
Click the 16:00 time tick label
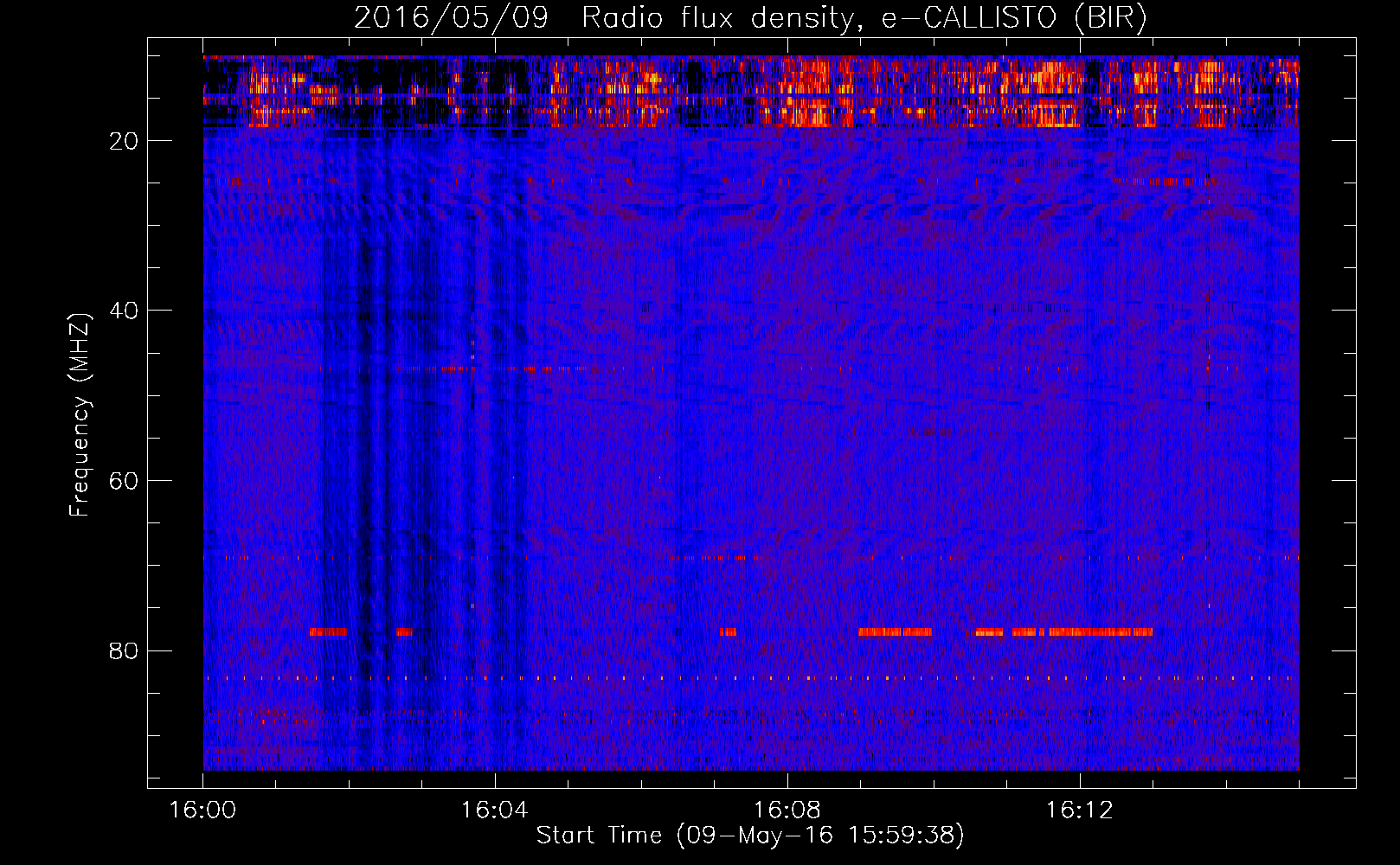(x=202, y=811)
